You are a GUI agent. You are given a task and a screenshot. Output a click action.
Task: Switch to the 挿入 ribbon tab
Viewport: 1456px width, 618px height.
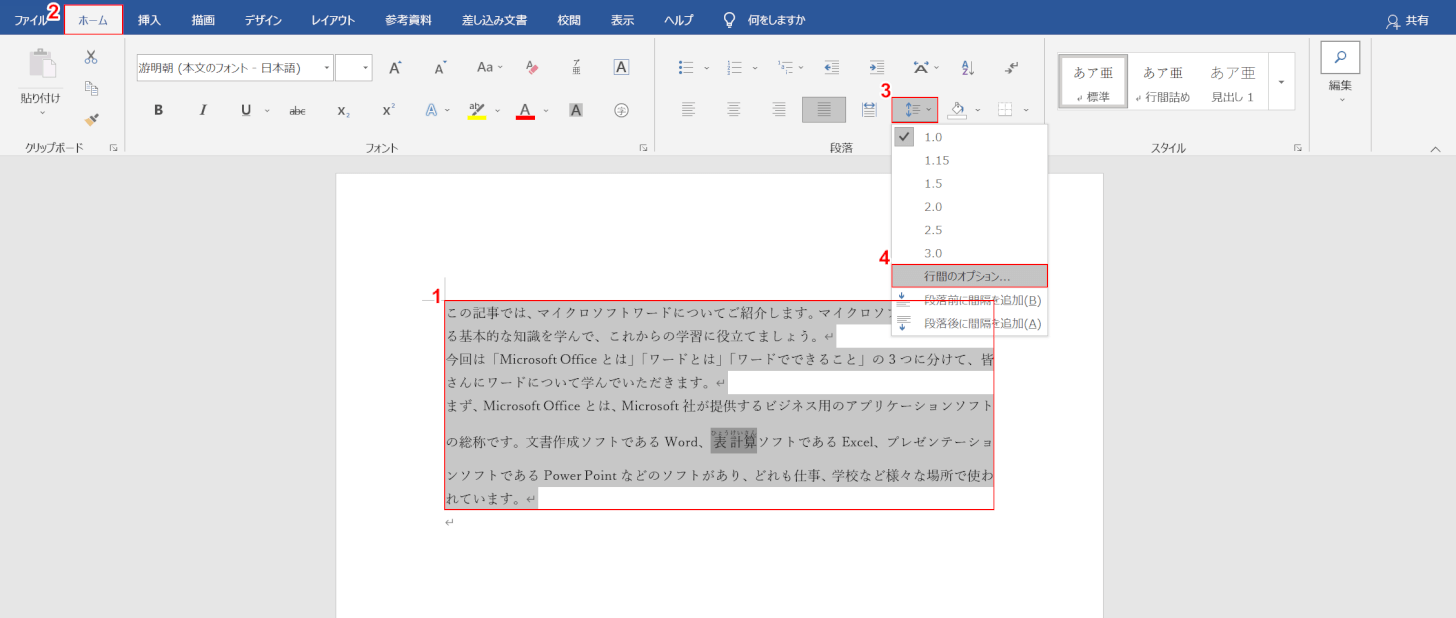(148, 18)
